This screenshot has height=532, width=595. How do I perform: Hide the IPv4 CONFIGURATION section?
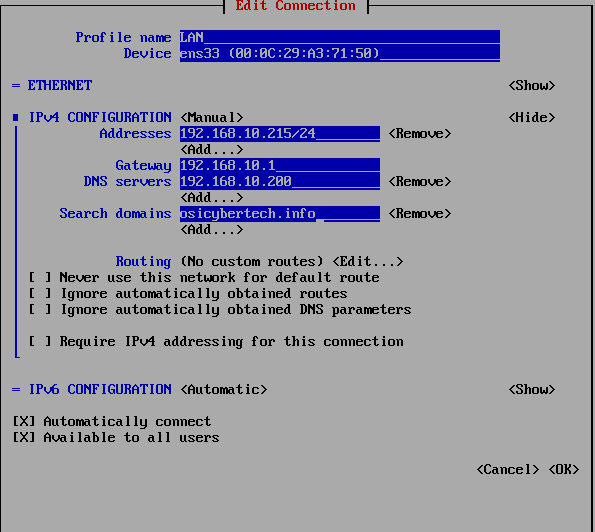[x=532, y=117]
